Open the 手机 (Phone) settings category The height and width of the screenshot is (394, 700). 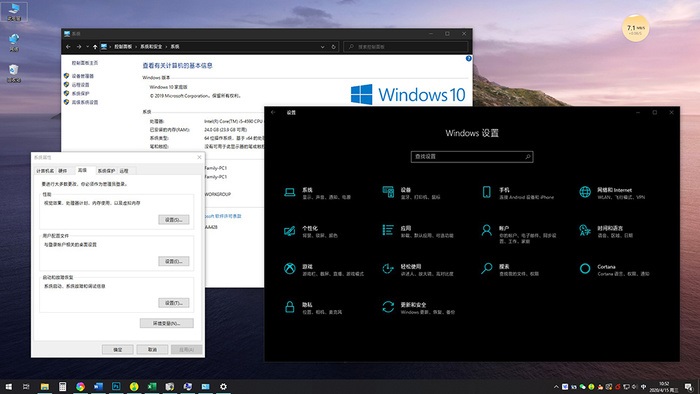517,193
